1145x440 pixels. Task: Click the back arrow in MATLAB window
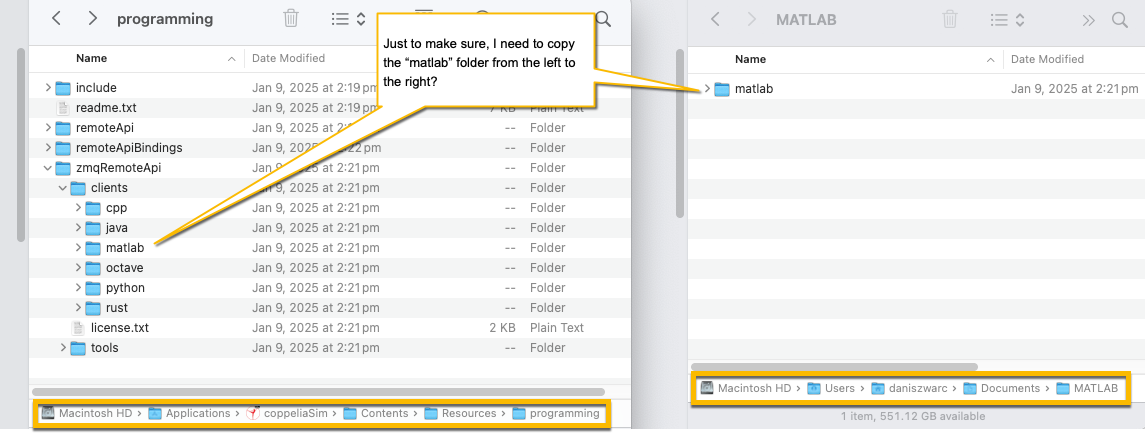(x=715, y=19)
